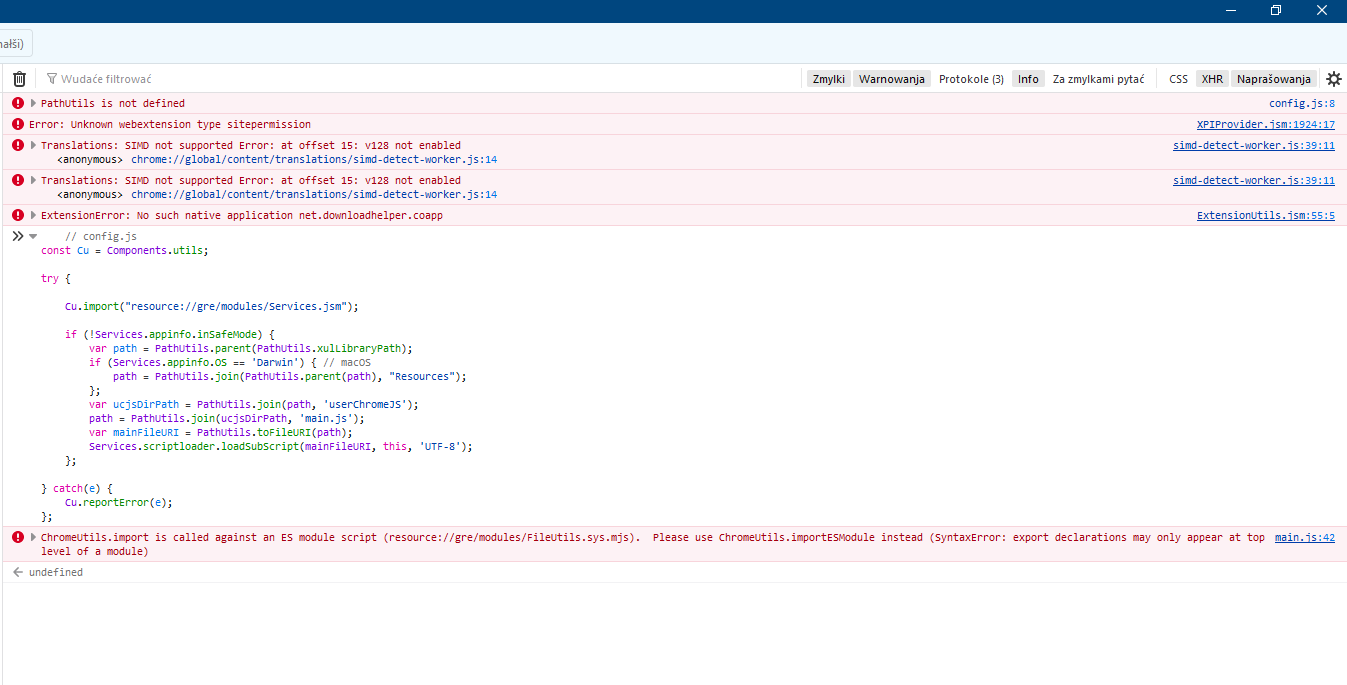
Task: Toggle the CSS filter button
Action: [1178, 79]
